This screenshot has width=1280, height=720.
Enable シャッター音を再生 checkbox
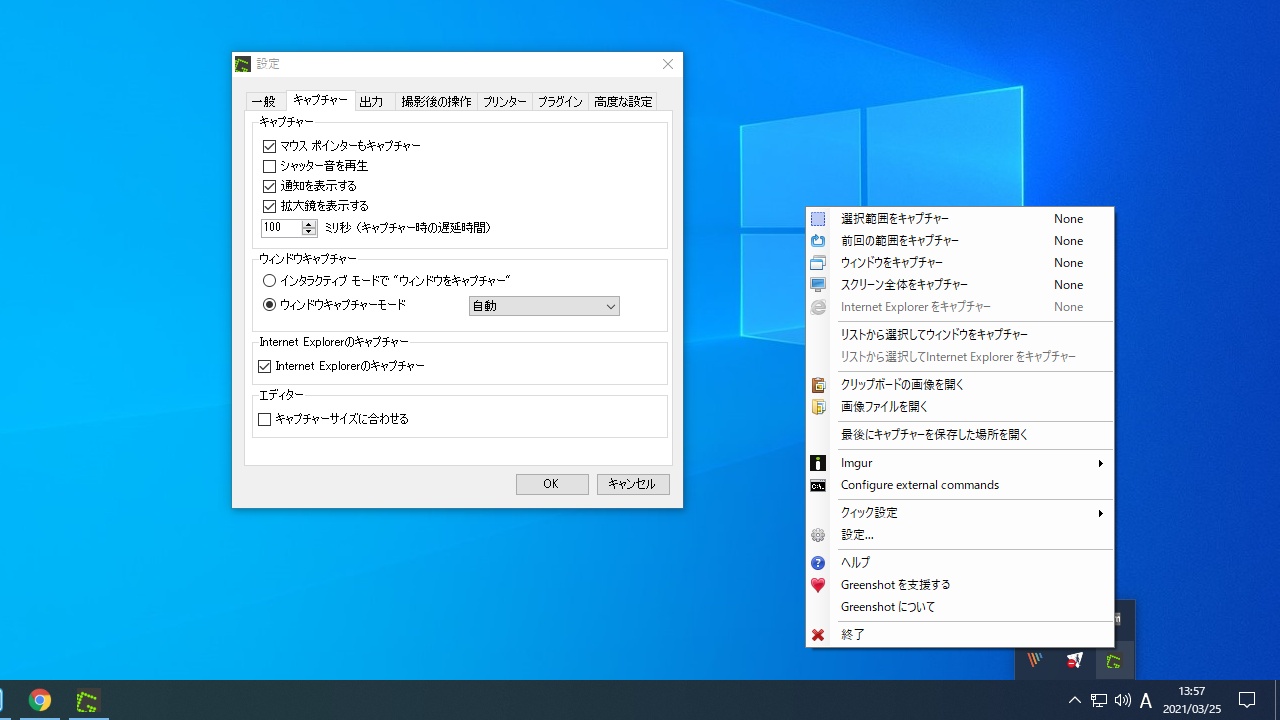[269, 166]
